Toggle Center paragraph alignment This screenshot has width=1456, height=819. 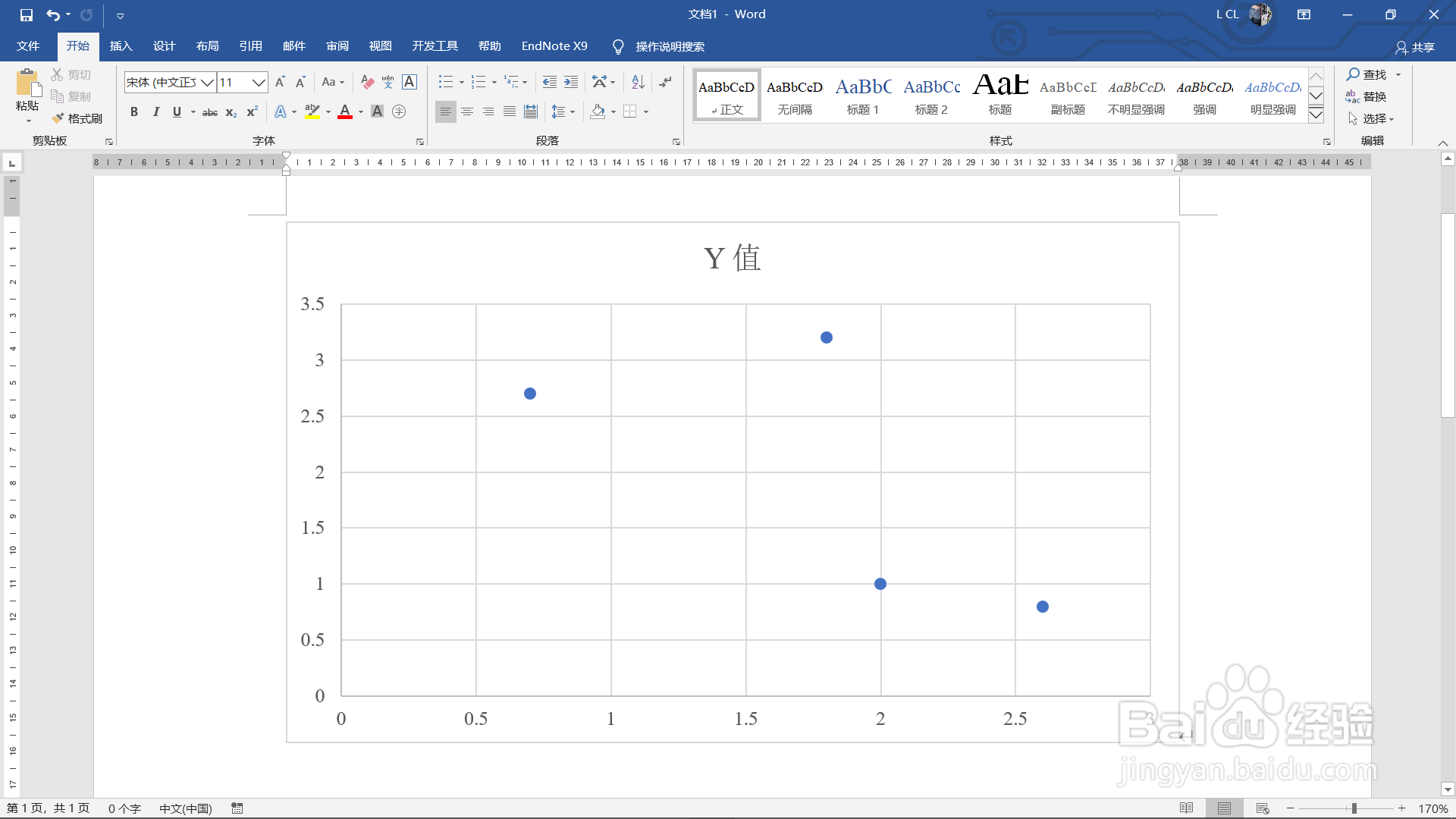click(467, 111)
